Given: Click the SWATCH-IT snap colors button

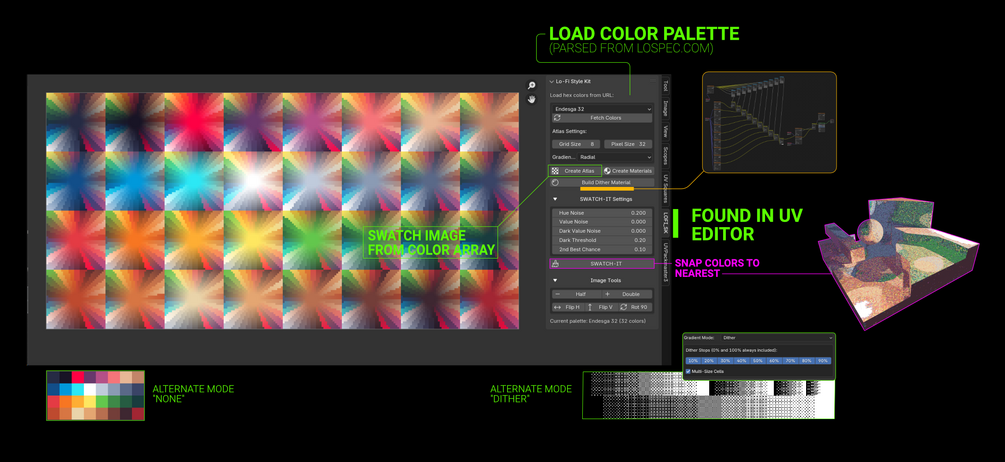Looking at the screenshot, I should point(602,263).
